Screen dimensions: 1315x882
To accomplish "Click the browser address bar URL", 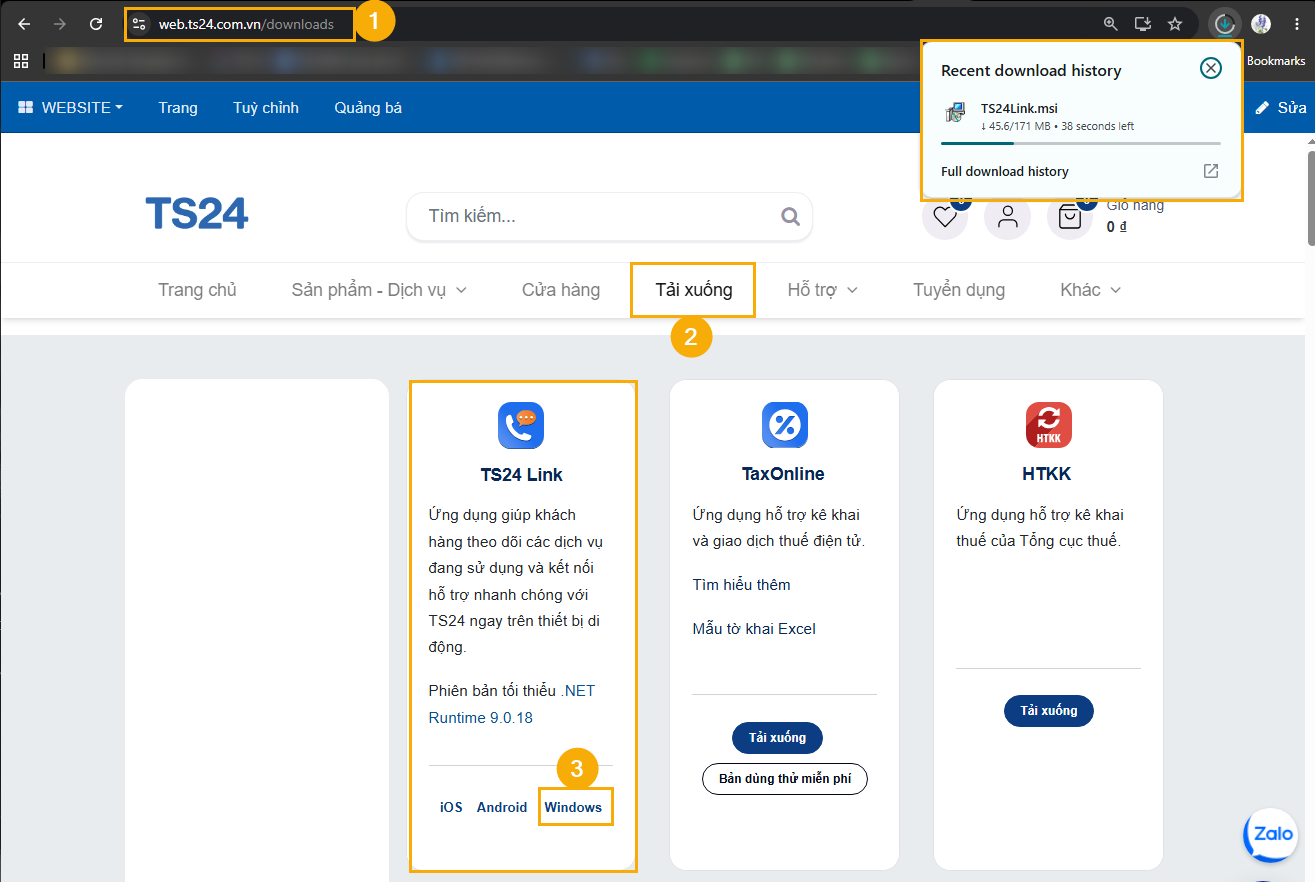I will pos(246,24).
